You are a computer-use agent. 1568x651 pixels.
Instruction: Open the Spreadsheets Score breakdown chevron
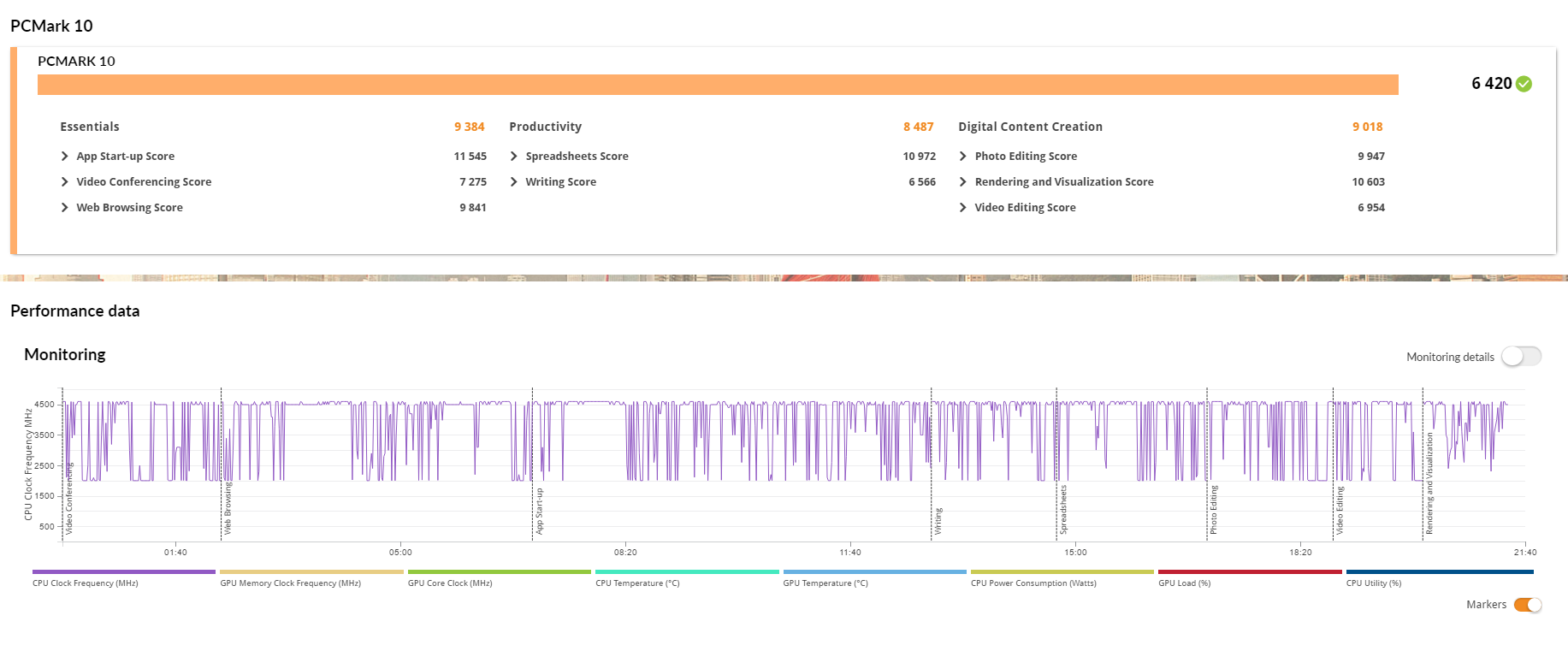coord(513,157)
